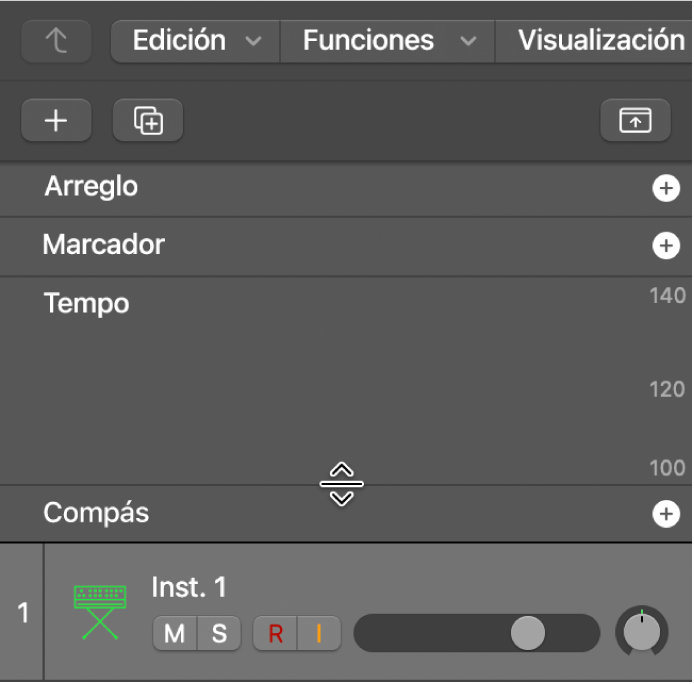Add a signature in Compás row

click(665, 514)
